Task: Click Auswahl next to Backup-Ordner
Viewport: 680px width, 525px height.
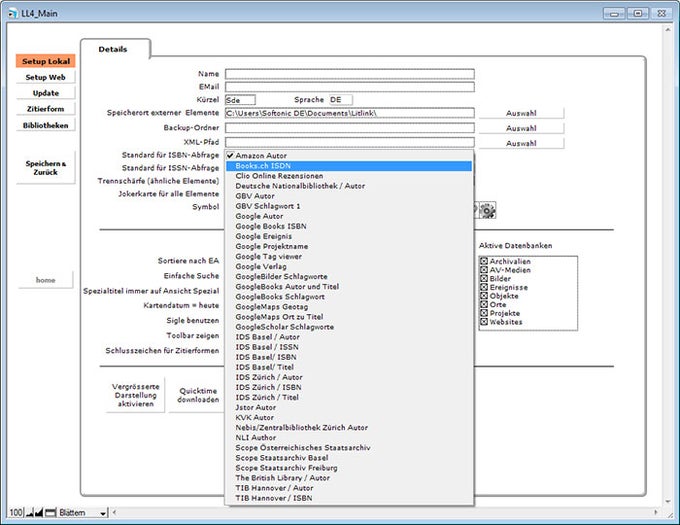Action: (x=521, y=128)
